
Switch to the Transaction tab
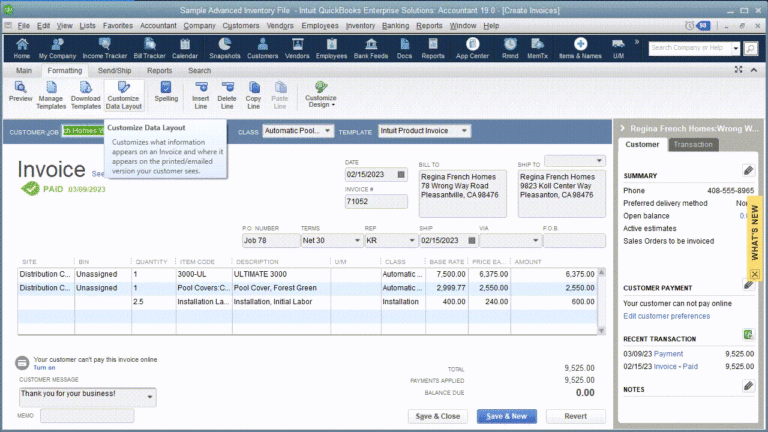point(693,144)
